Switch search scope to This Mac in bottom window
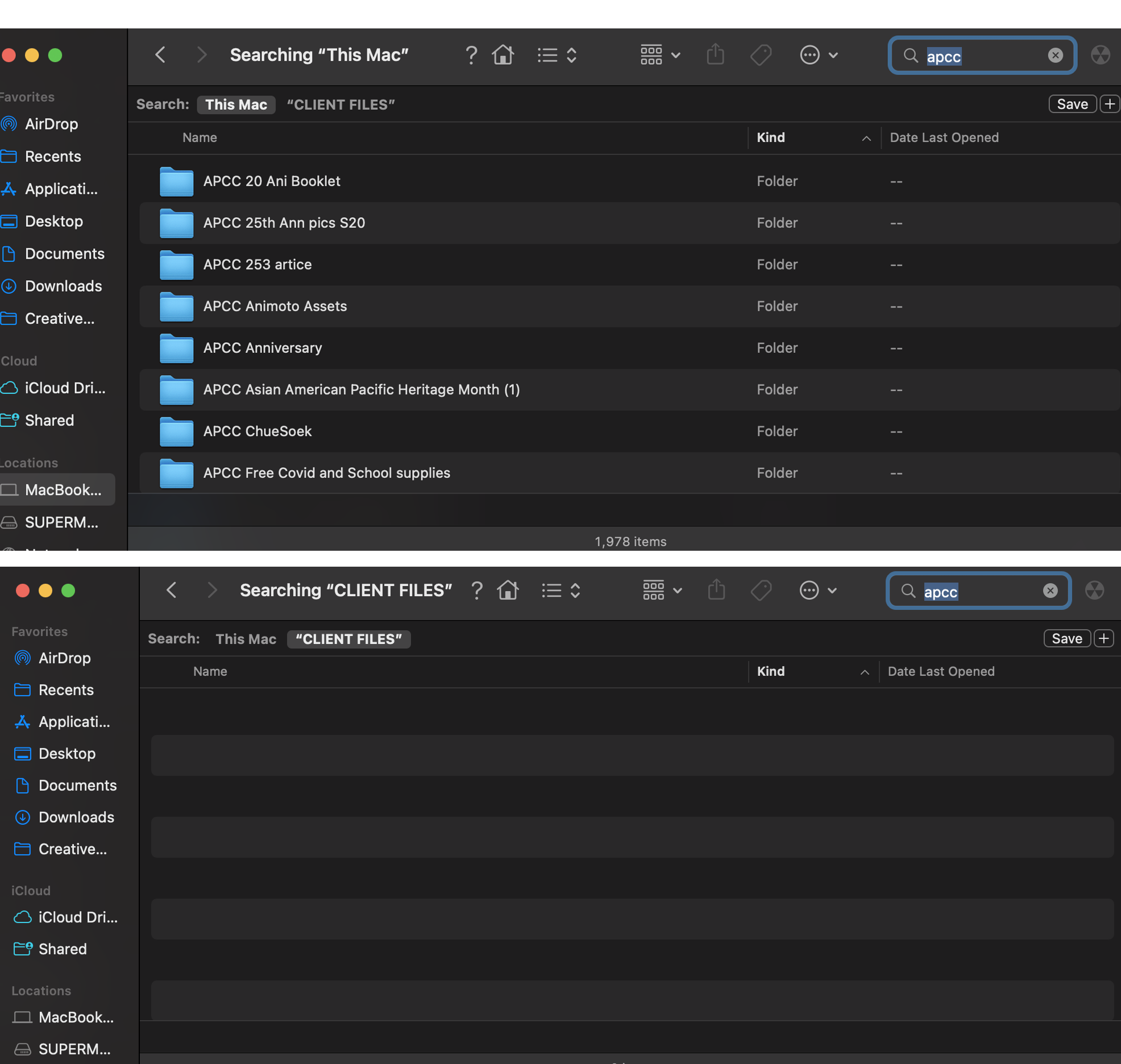 [246, 639]
